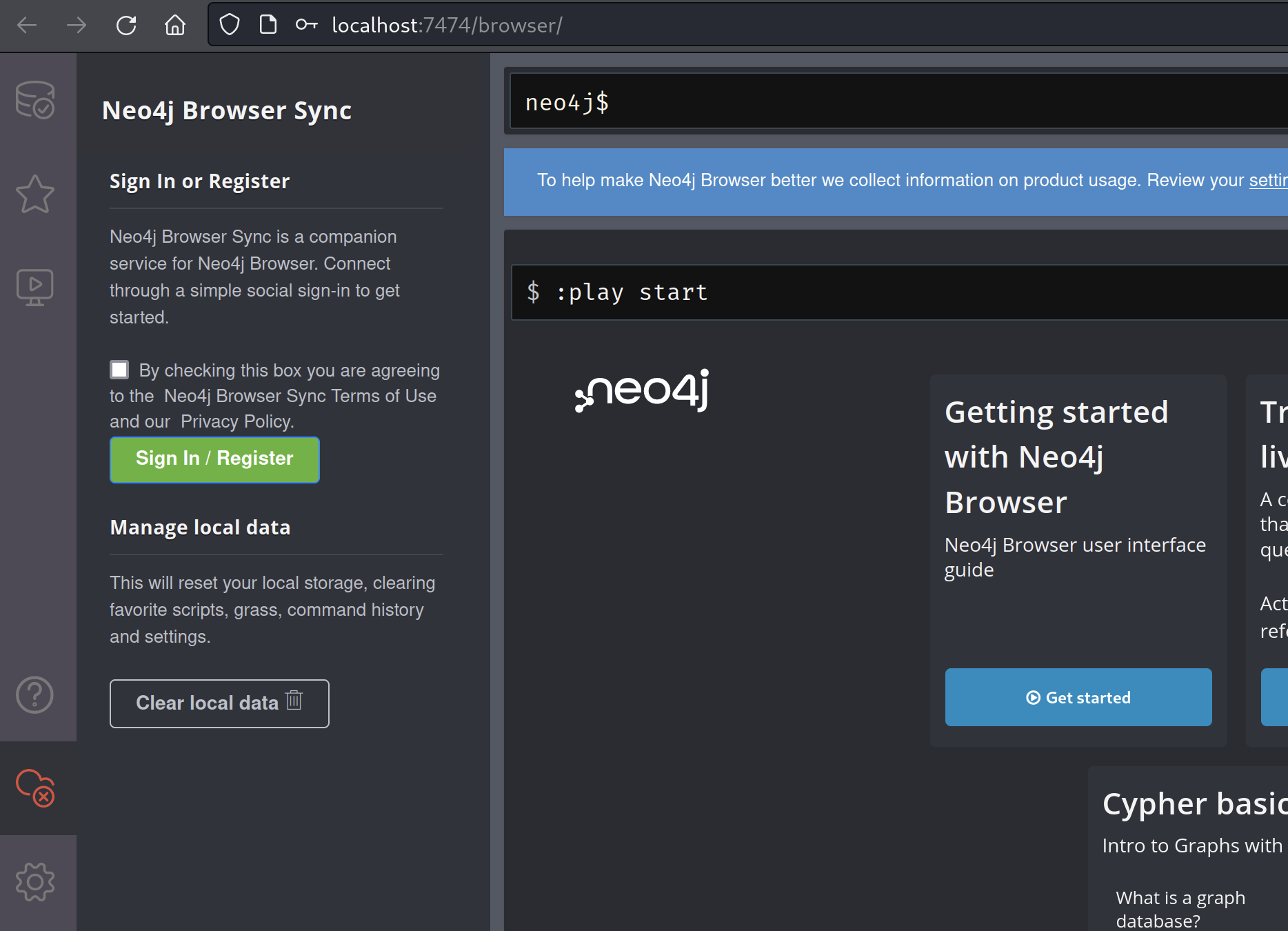
Task: Click the browser home icon
Action: [175, 26]
